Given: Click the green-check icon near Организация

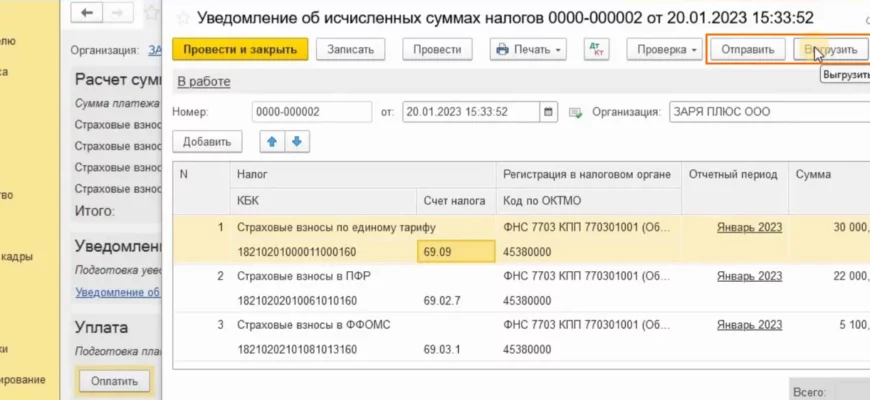Looking at the screenshot, I should tap(575, 113).
